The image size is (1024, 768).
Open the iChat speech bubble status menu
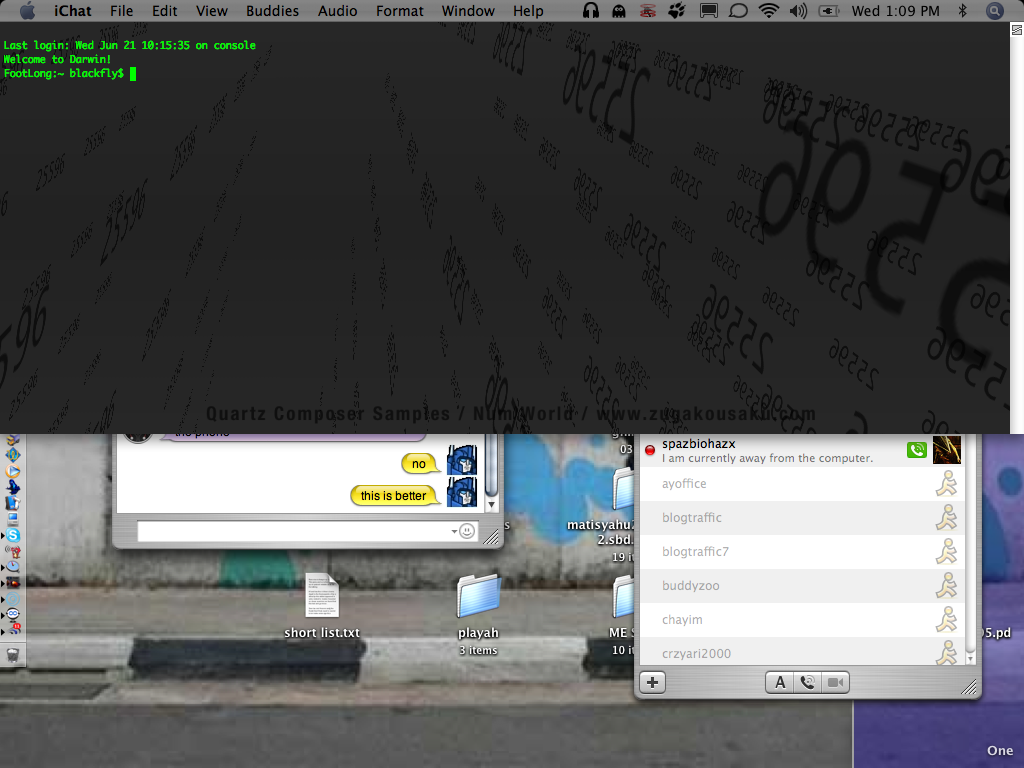pos(738,11)
